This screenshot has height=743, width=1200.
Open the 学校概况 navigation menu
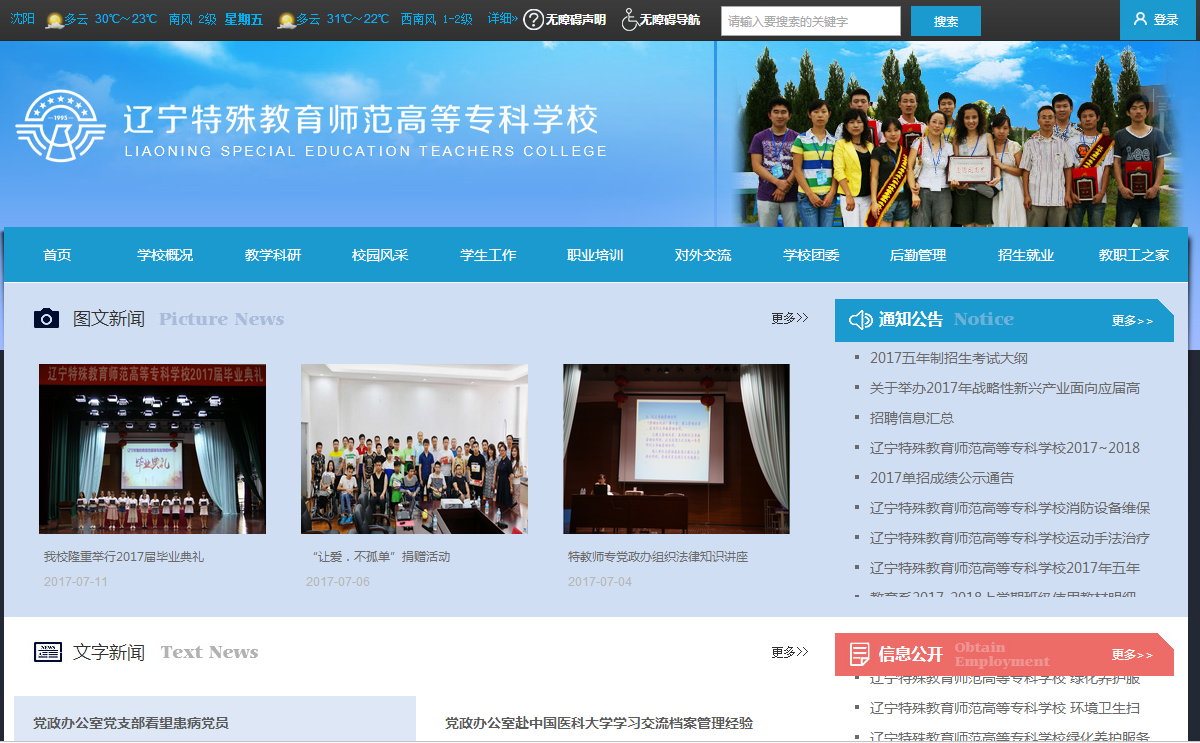point(165,255)
